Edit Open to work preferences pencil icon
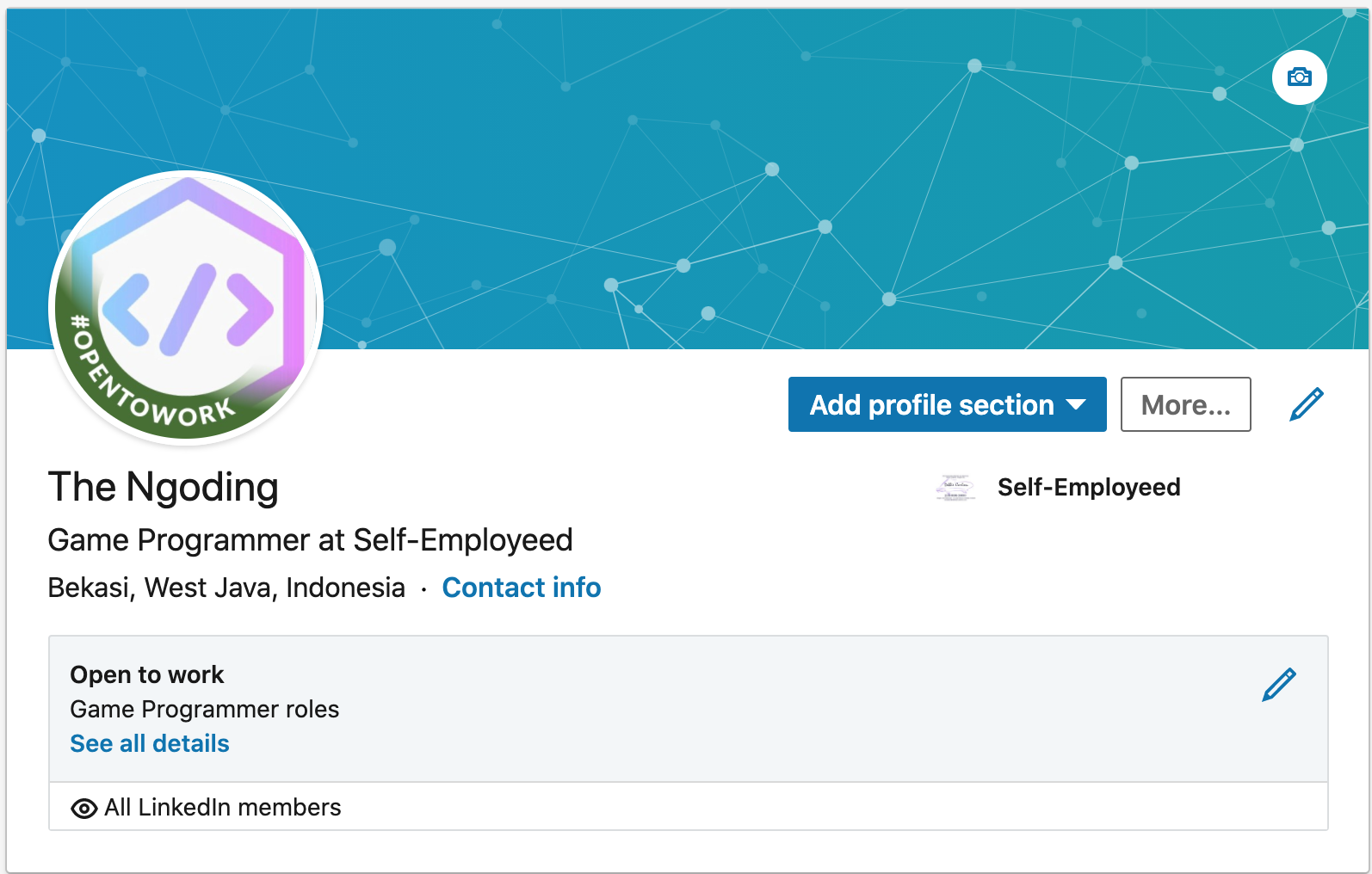 pyautogui.click(x=1279, y=685)
